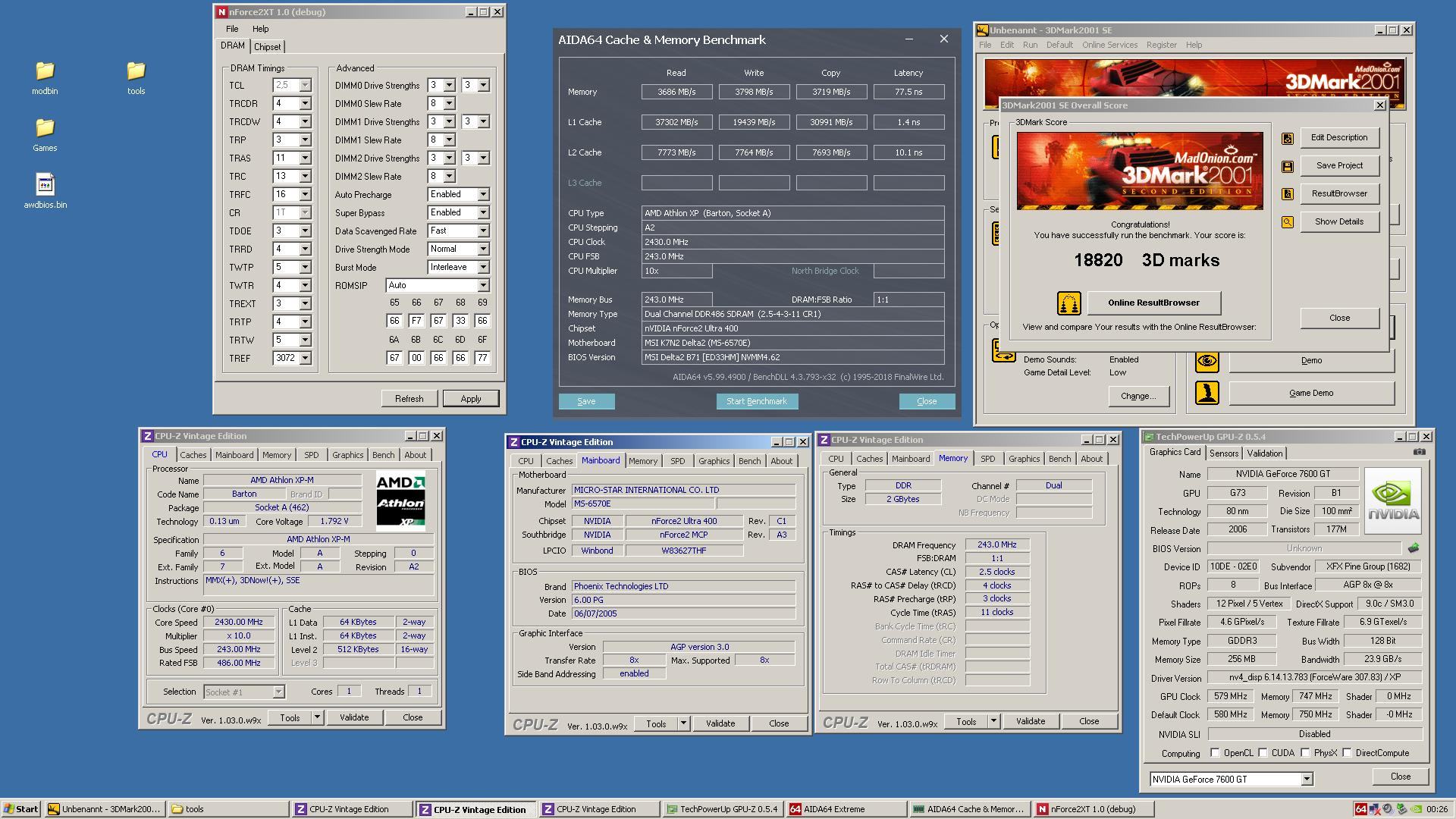Open the Run menu in 3DMark2001 SE

point(1030,45)
